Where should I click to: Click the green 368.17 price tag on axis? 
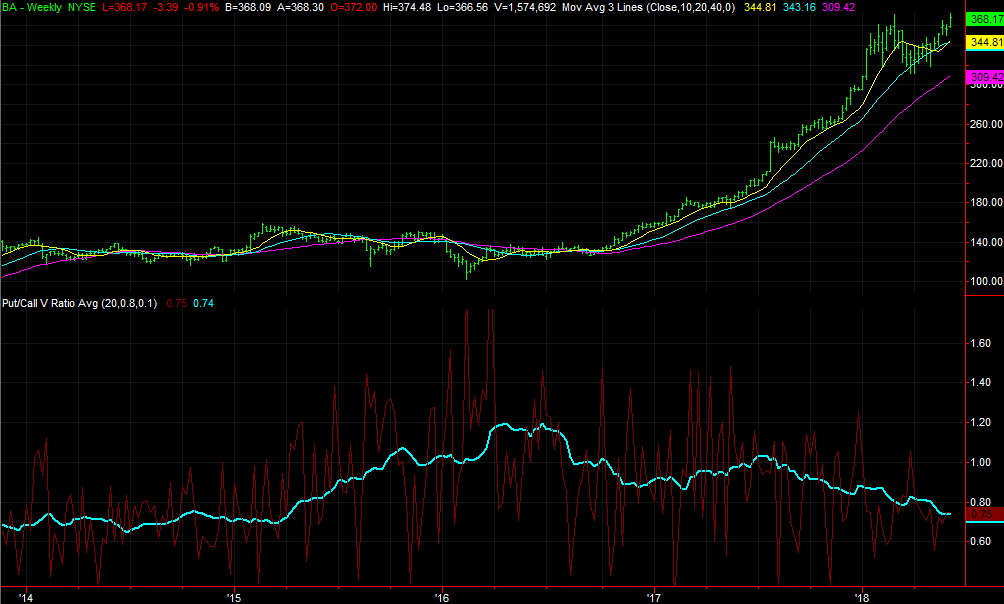point(985,19)
